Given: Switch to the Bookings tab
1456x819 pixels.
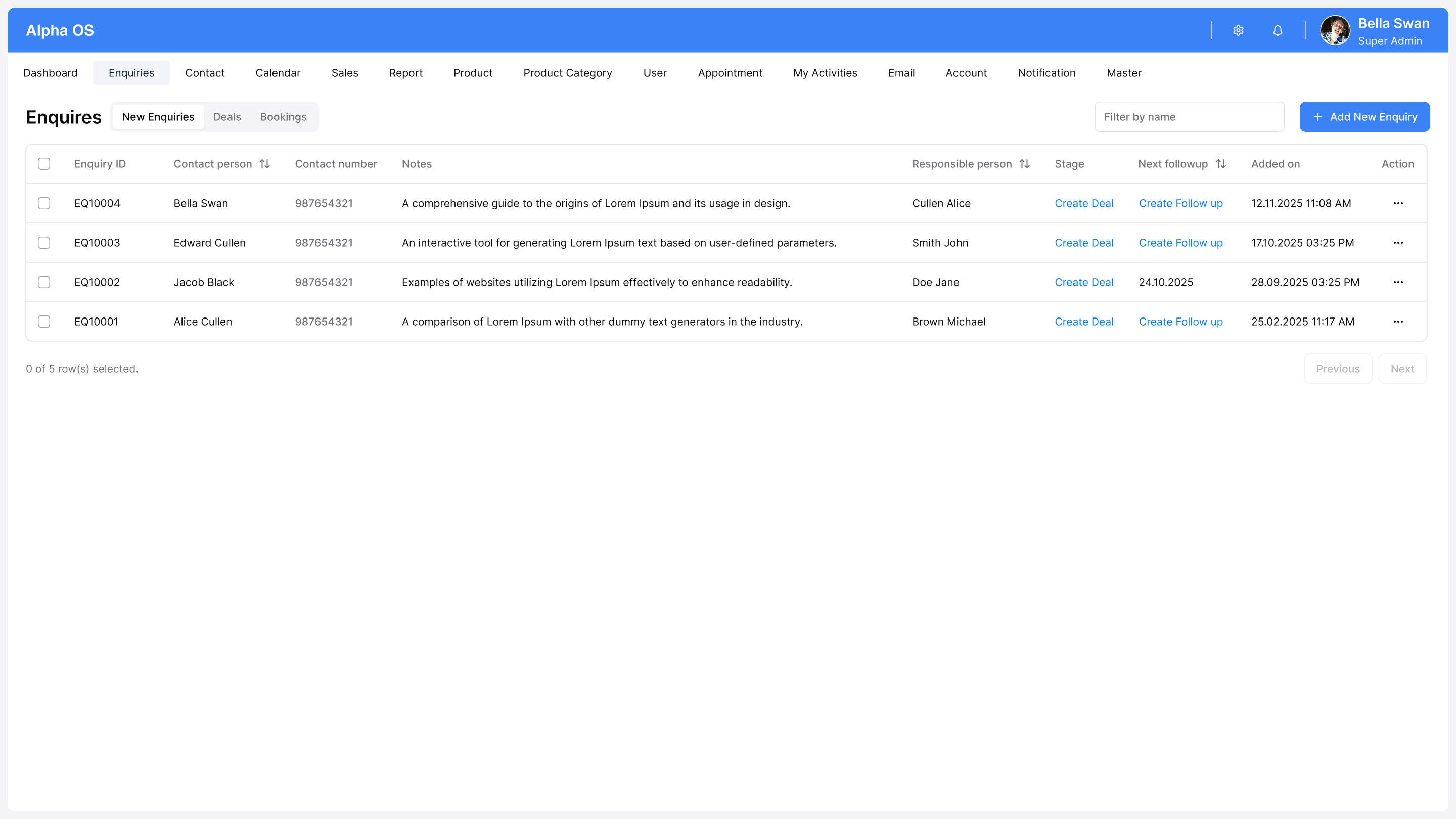Looking at the screenshot, I should point(283,117).
